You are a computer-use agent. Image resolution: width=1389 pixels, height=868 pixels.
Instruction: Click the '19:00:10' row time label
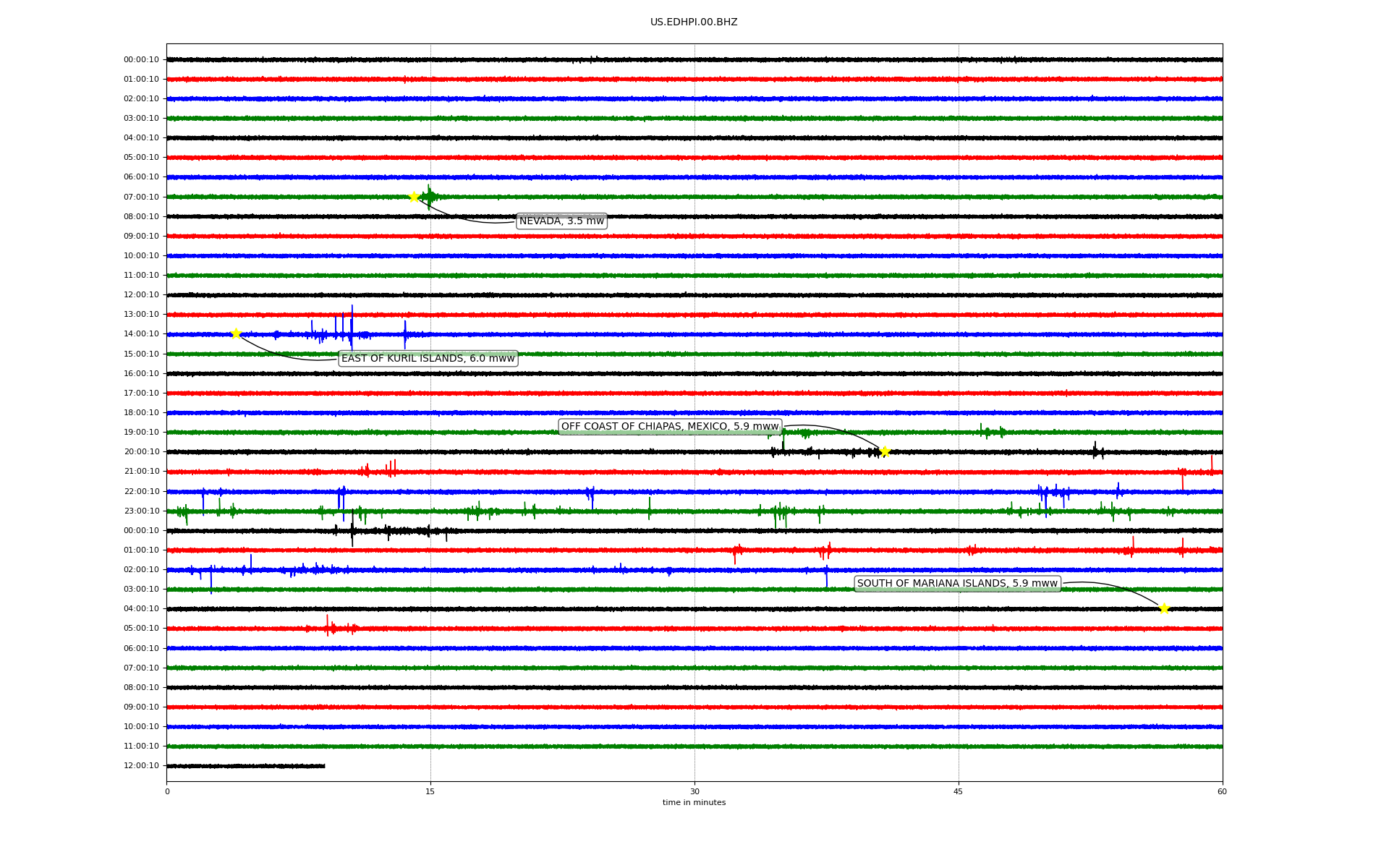pos(141,433)
